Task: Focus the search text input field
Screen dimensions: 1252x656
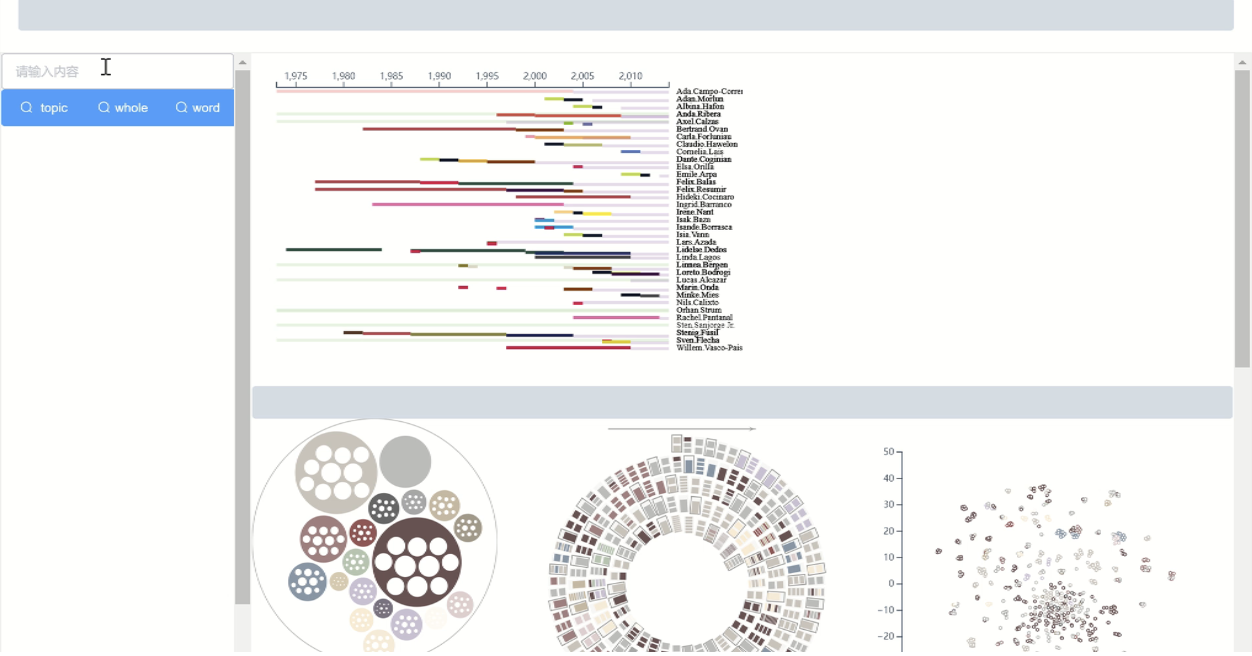Action: click(x=117, y=71)
